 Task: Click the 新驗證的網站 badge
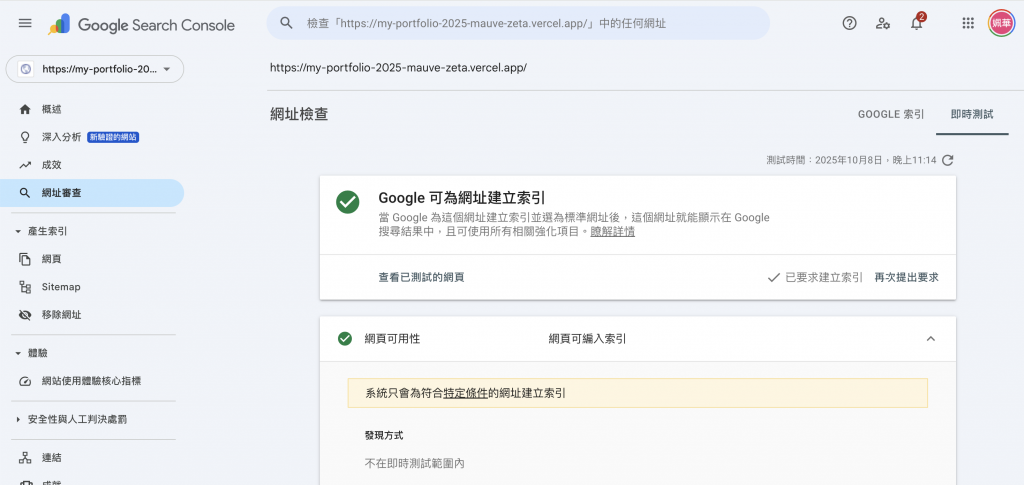pos(114,137)
